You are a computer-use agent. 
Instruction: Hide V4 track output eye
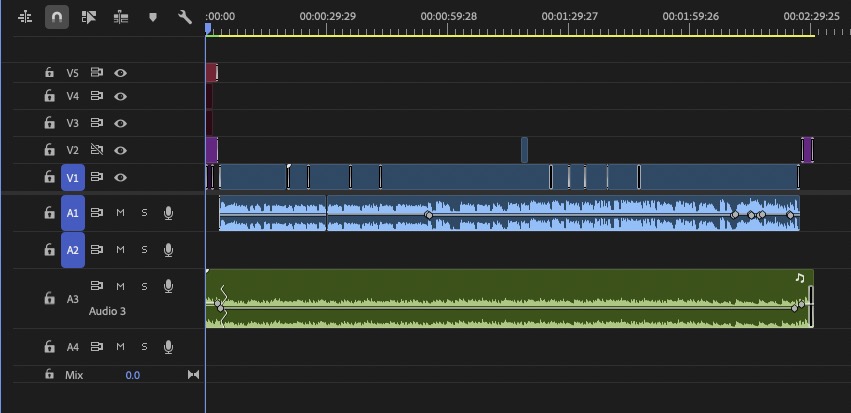click(x=120, y=97)
